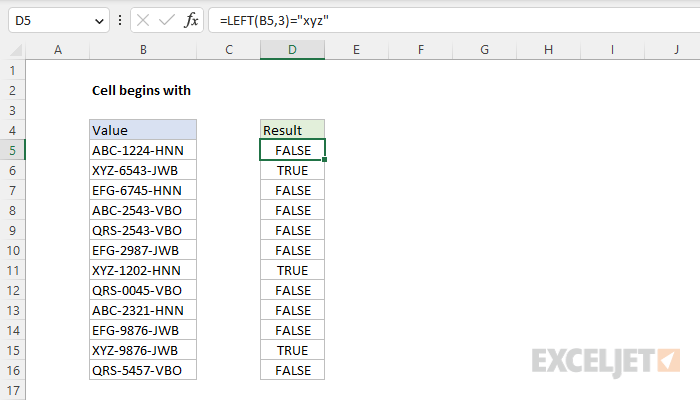Select cell EFG-9876-JWB
700x400 pixels.
coord(143,330)
